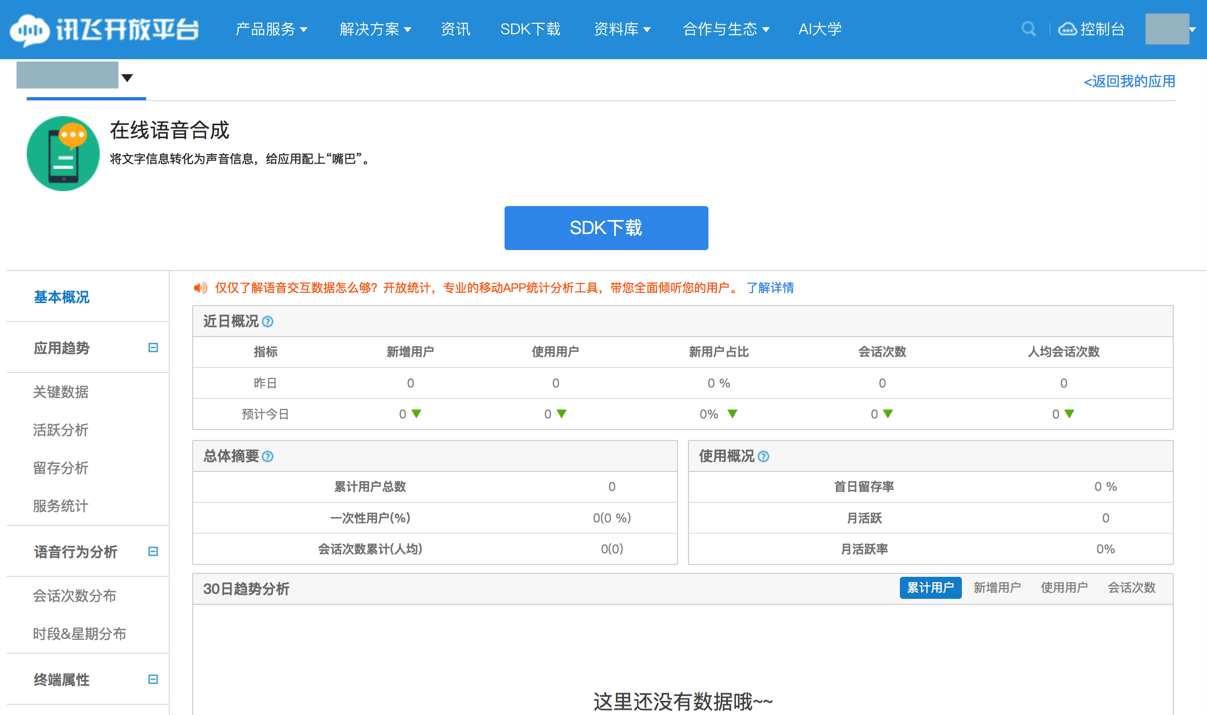This screenshot has width=1207, height=715.
Task: Open AI大学 in top navigation
Action: (x=820, y=29)
